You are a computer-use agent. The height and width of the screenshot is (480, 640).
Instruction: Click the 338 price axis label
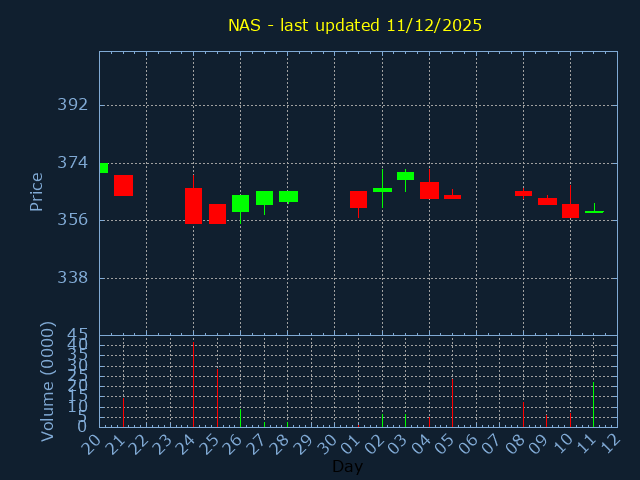coord(72,278)
